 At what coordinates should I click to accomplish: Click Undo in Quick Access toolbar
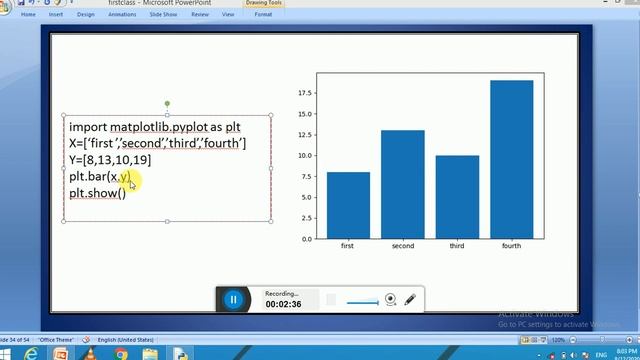pyautogui.click(x=32, y=2)
